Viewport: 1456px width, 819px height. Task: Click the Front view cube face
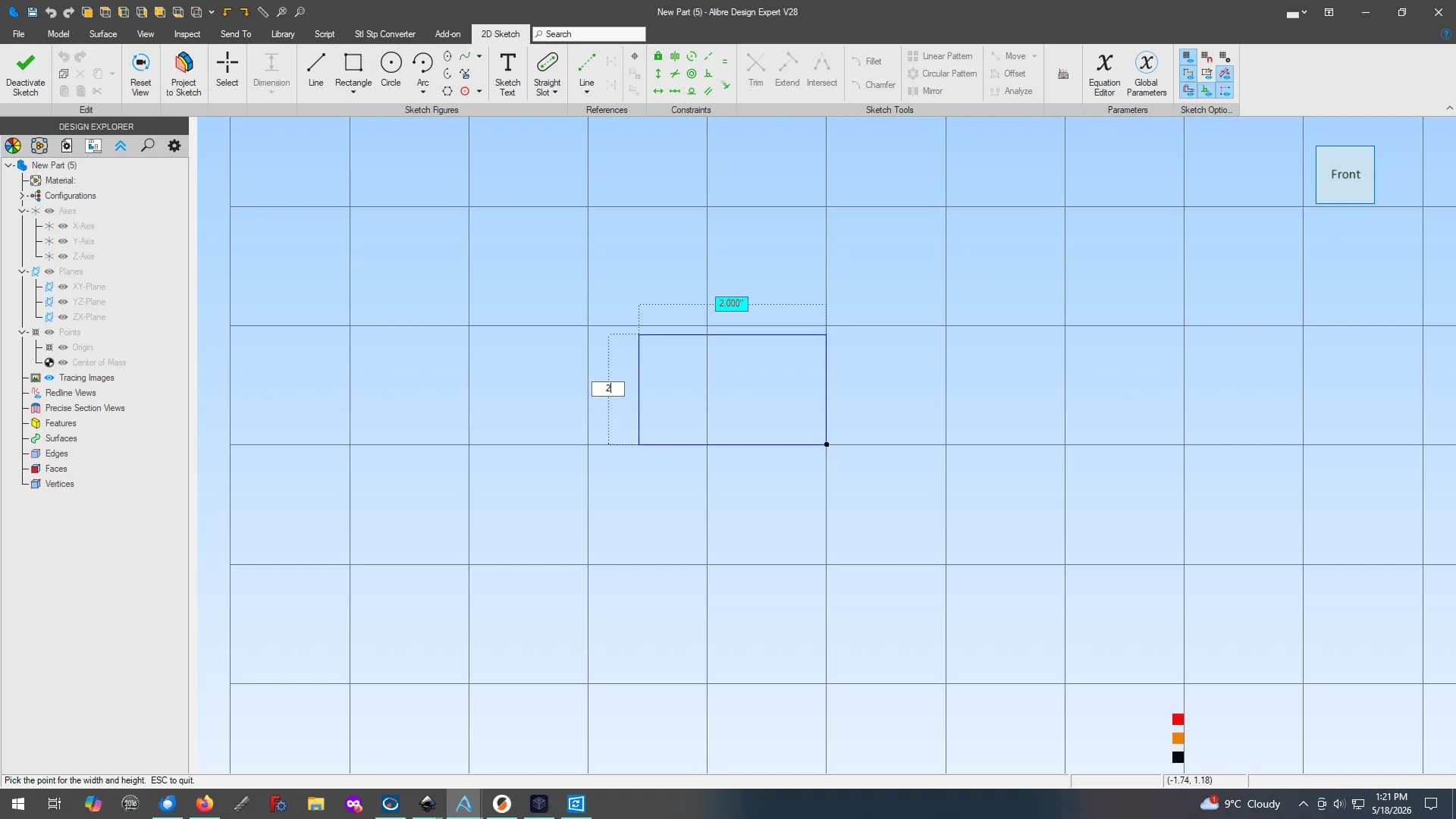pyautogui.click(x=1345, y=174)
